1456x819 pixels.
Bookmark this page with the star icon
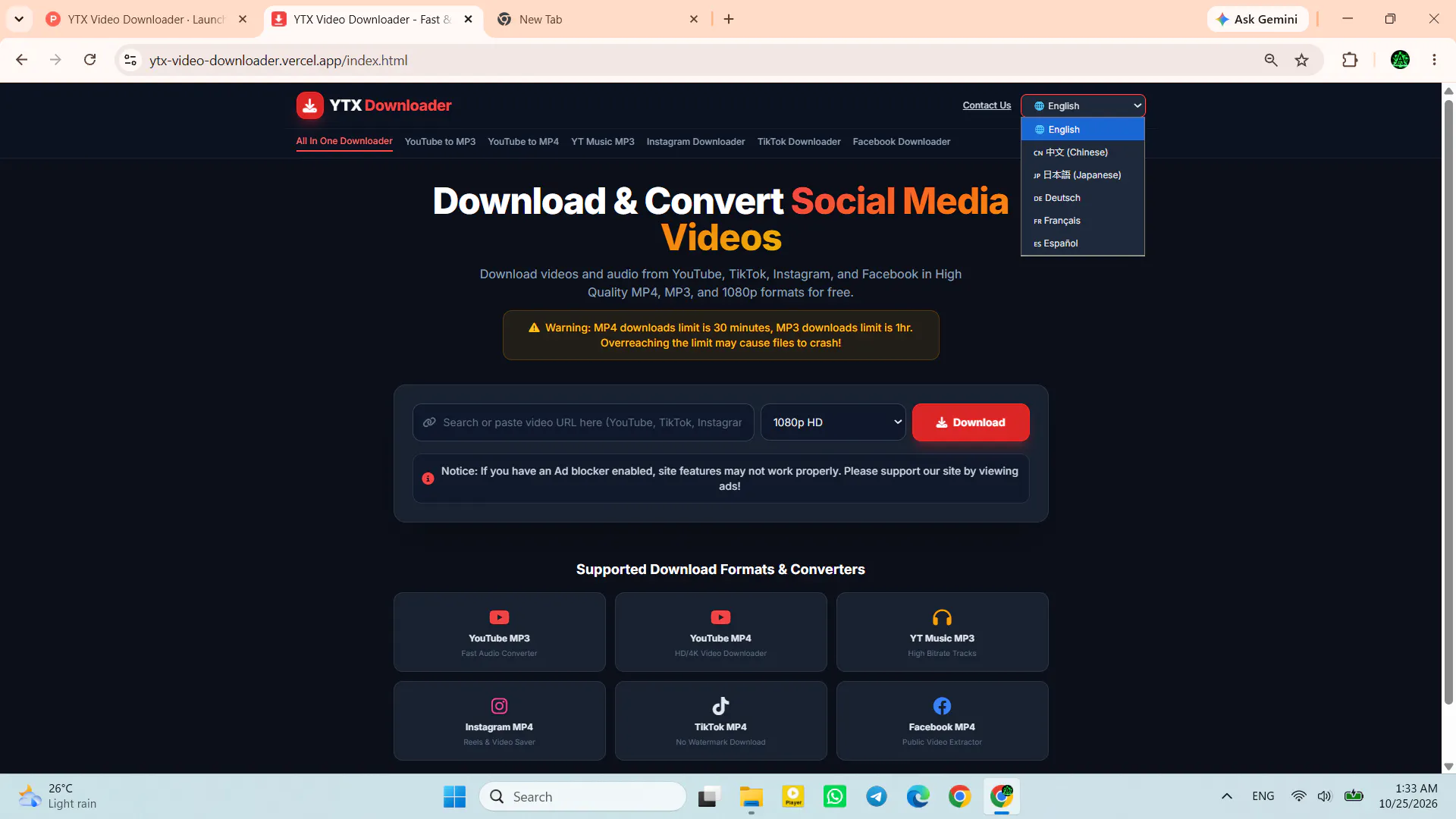coord(1301,60)
